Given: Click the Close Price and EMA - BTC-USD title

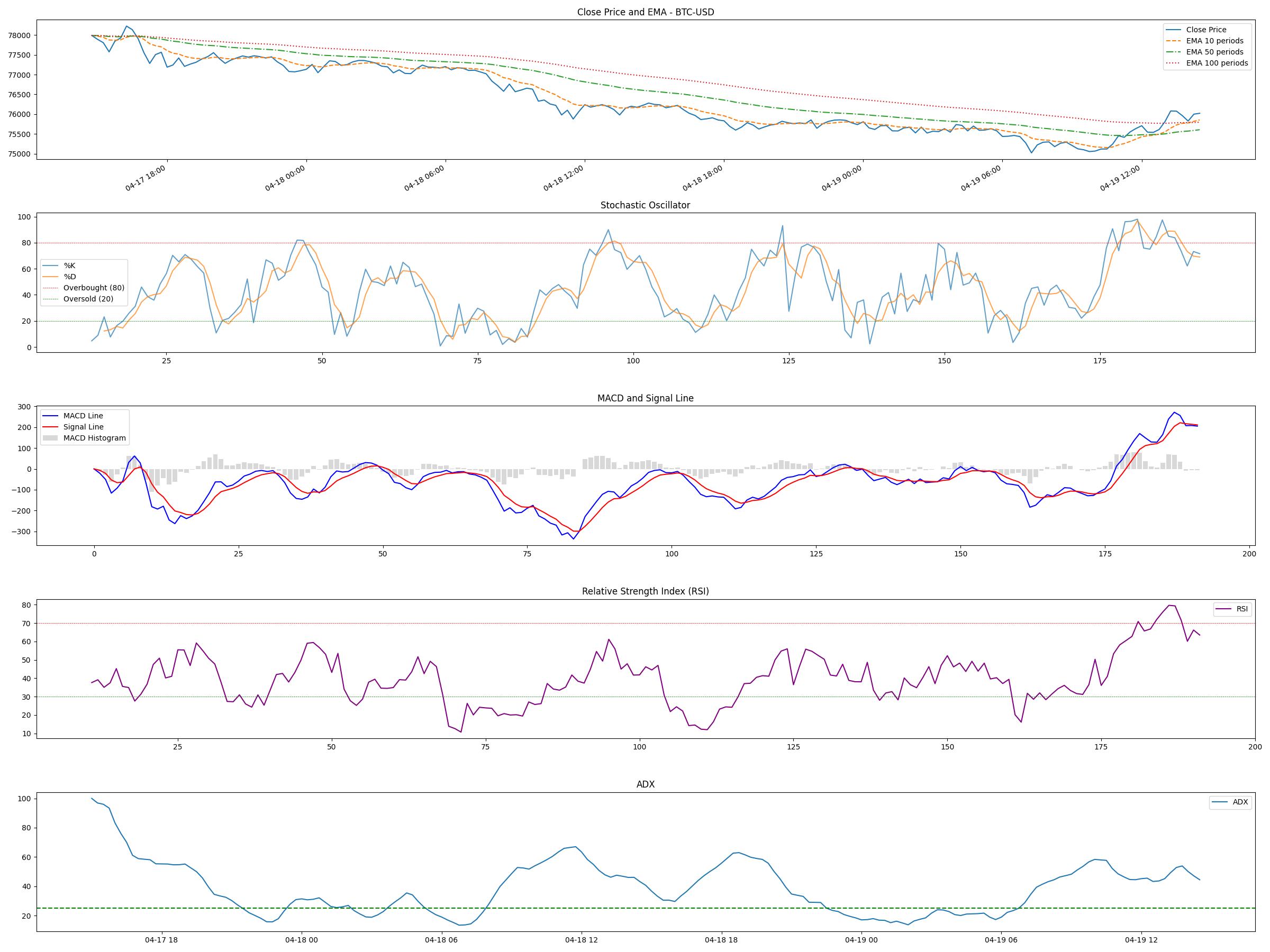Looking at the screenshot, I should [x=646, y=12].
